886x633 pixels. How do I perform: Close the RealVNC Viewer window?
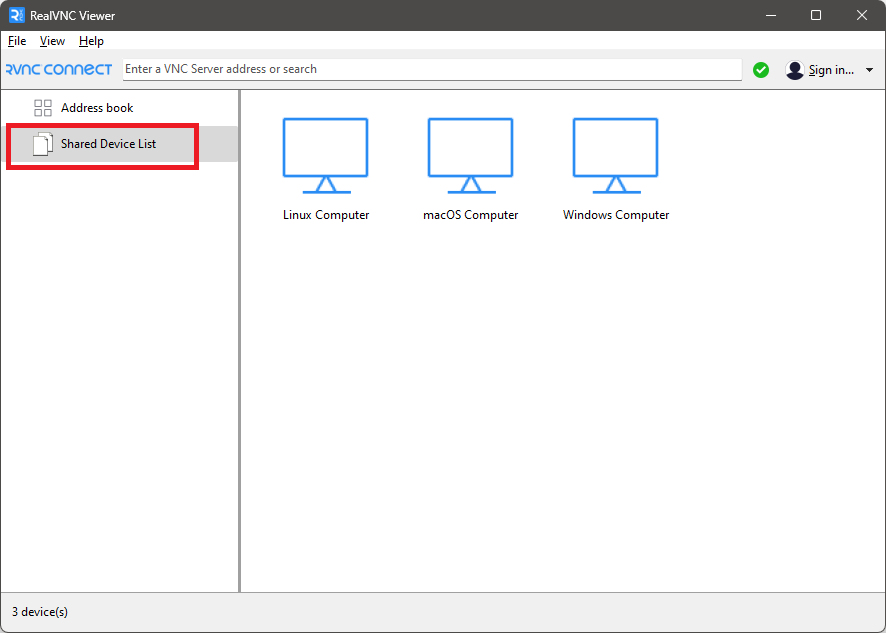[x=862, y=15]
